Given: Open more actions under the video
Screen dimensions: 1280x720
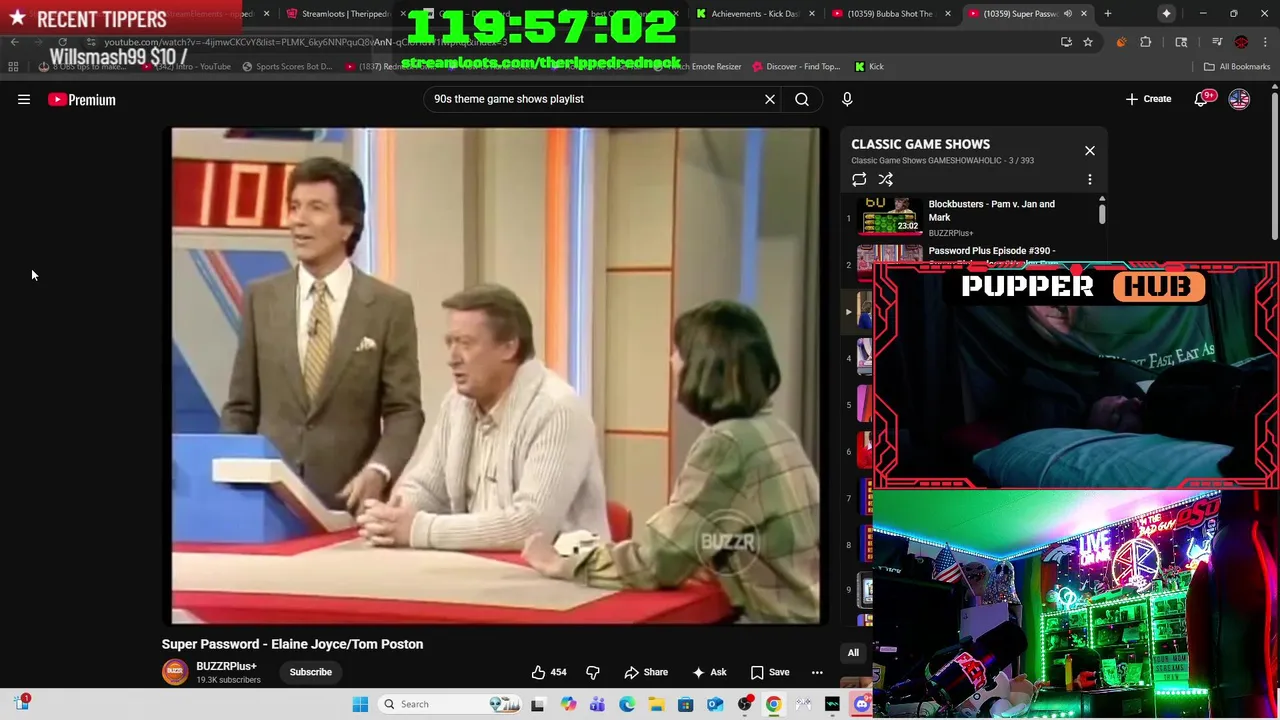Looking at the screenshot, I should (817, 672).
